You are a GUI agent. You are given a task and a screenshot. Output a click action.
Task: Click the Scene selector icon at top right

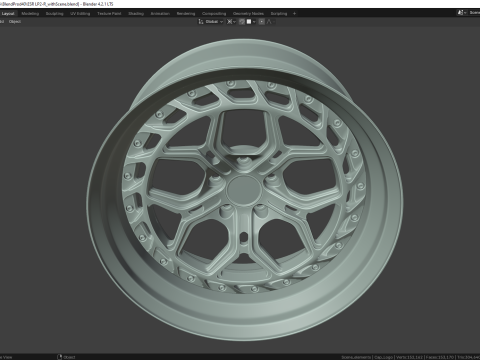tap(461, 13)
